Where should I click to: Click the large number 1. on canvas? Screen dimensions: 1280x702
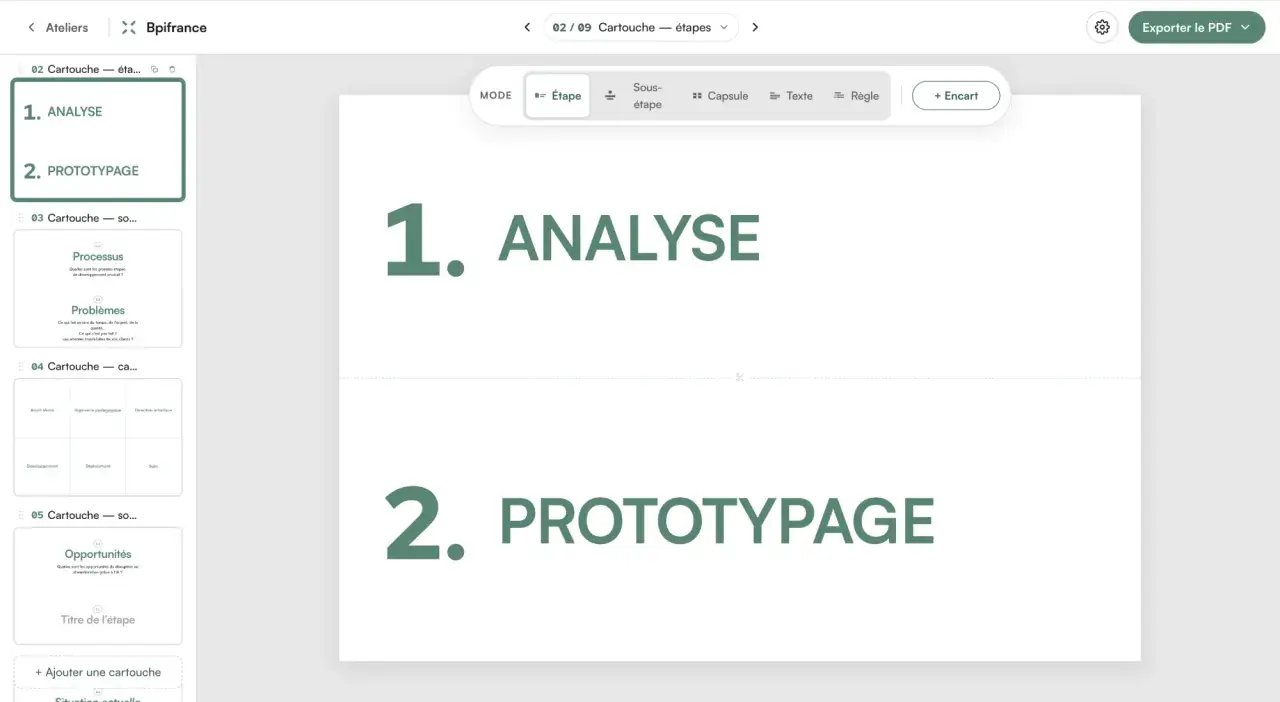coord(425,239)
